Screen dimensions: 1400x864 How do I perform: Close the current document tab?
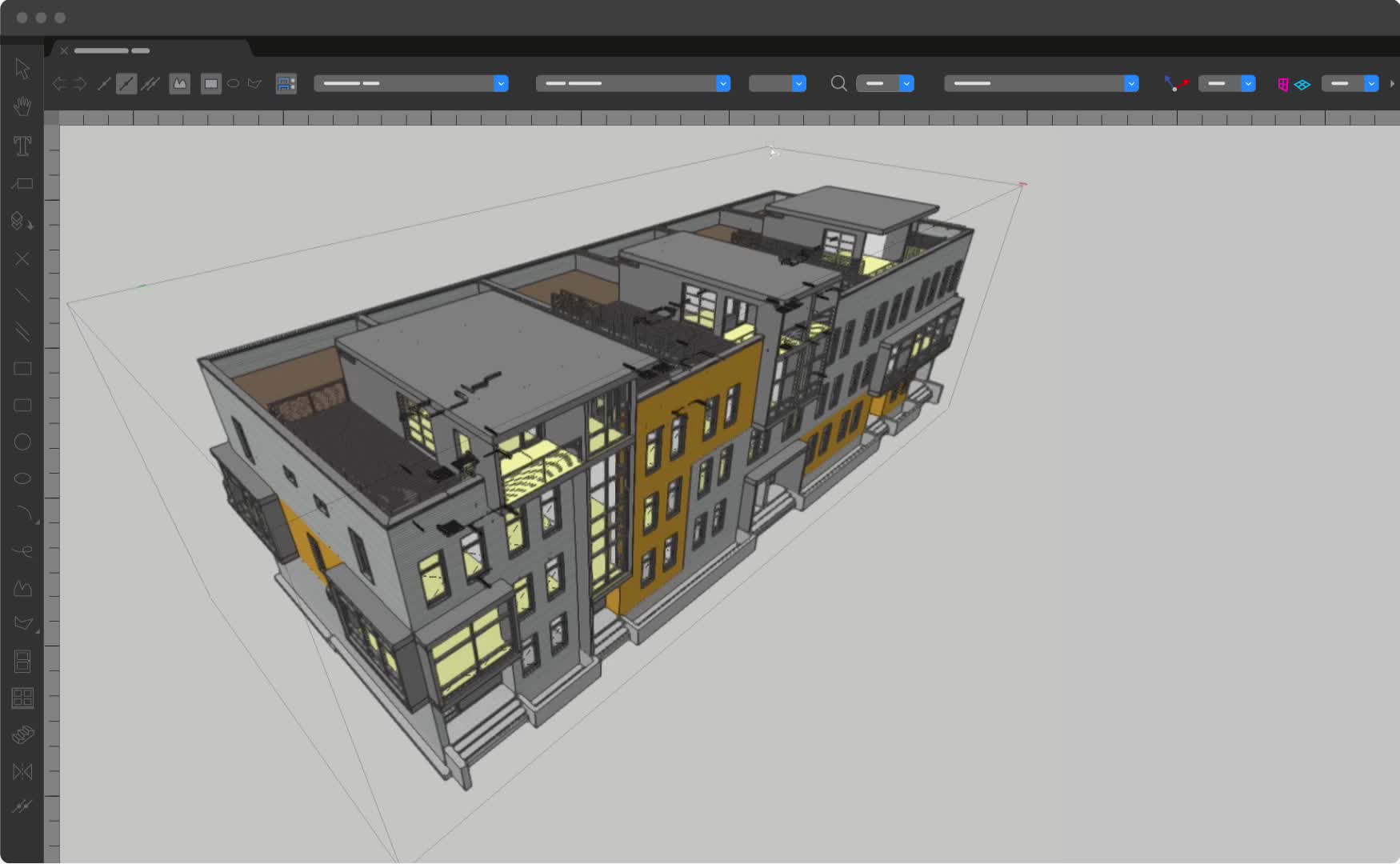(65, 50)
